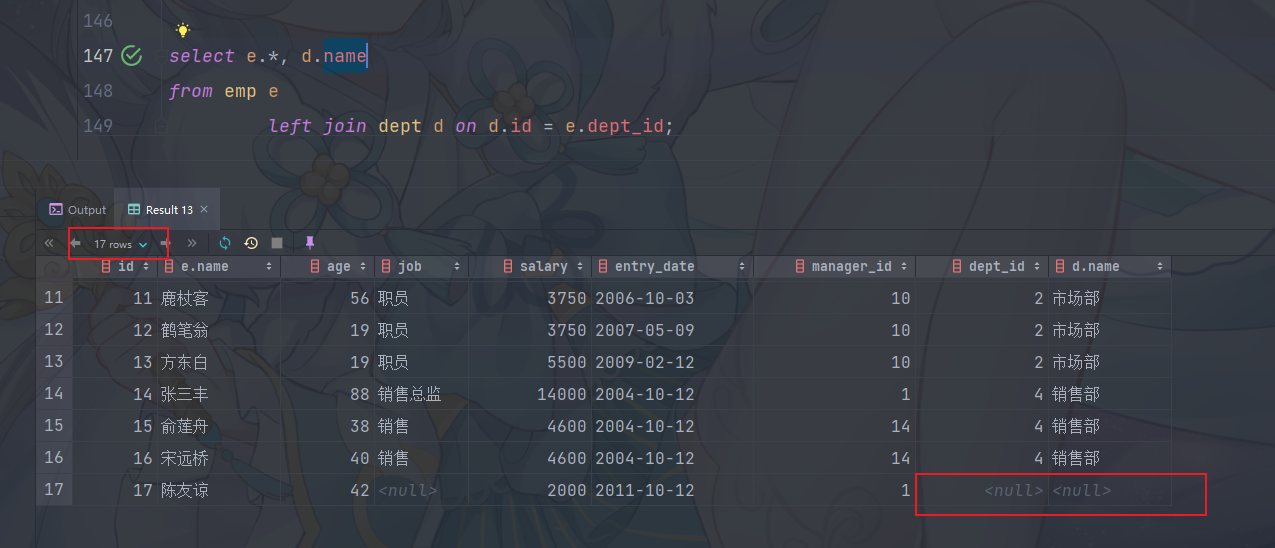Open the 17 rows page size dropdown

[120, 244]
